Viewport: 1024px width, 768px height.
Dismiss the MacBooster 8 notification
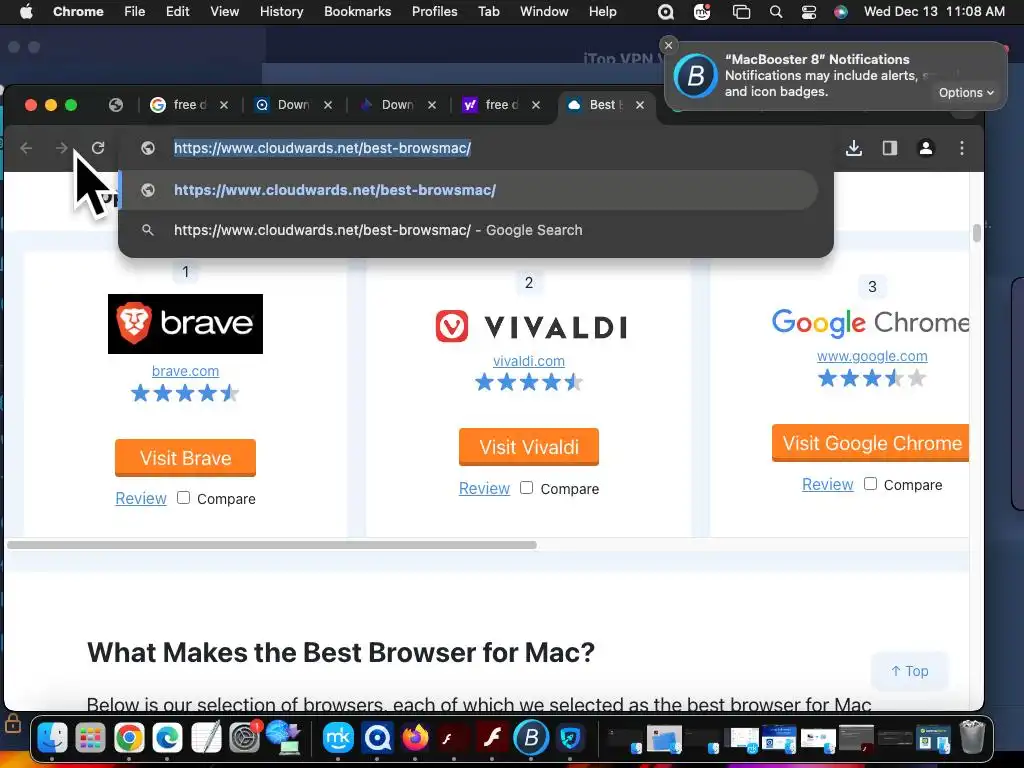(x=668, y=45)
